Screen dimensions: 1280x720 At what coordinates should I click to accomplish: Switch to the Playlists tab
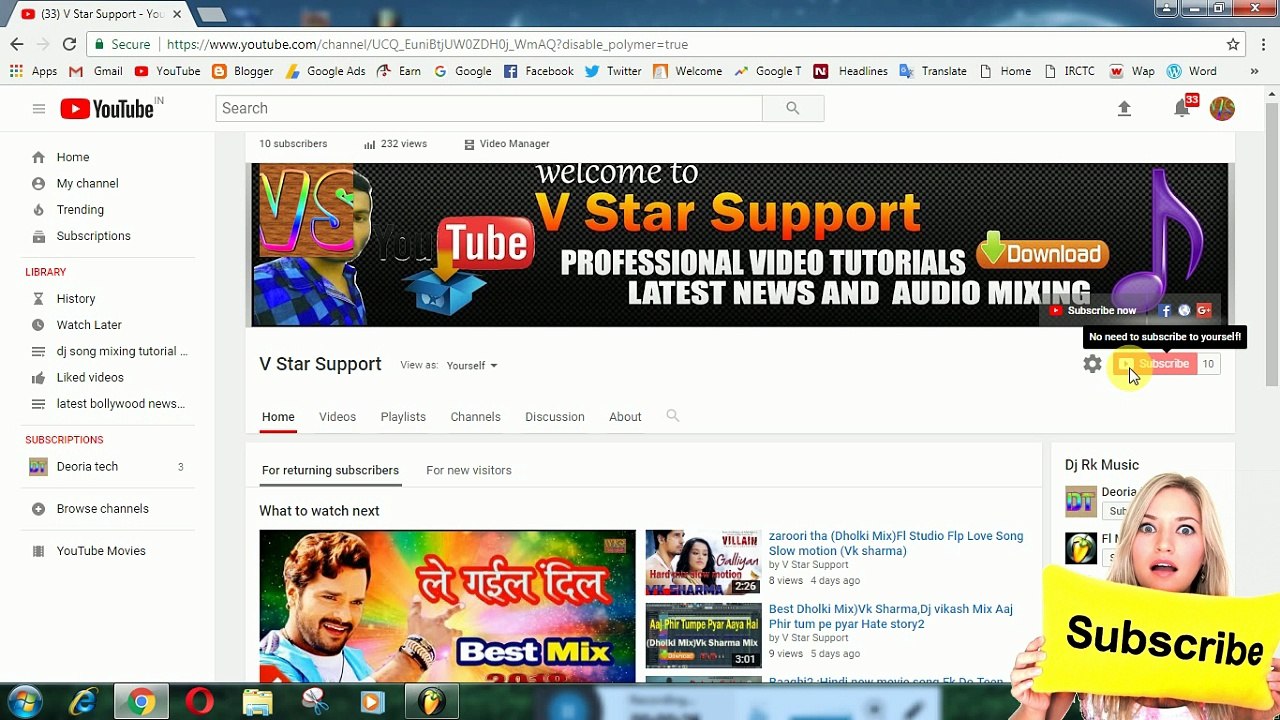click(x=403, y=417)
